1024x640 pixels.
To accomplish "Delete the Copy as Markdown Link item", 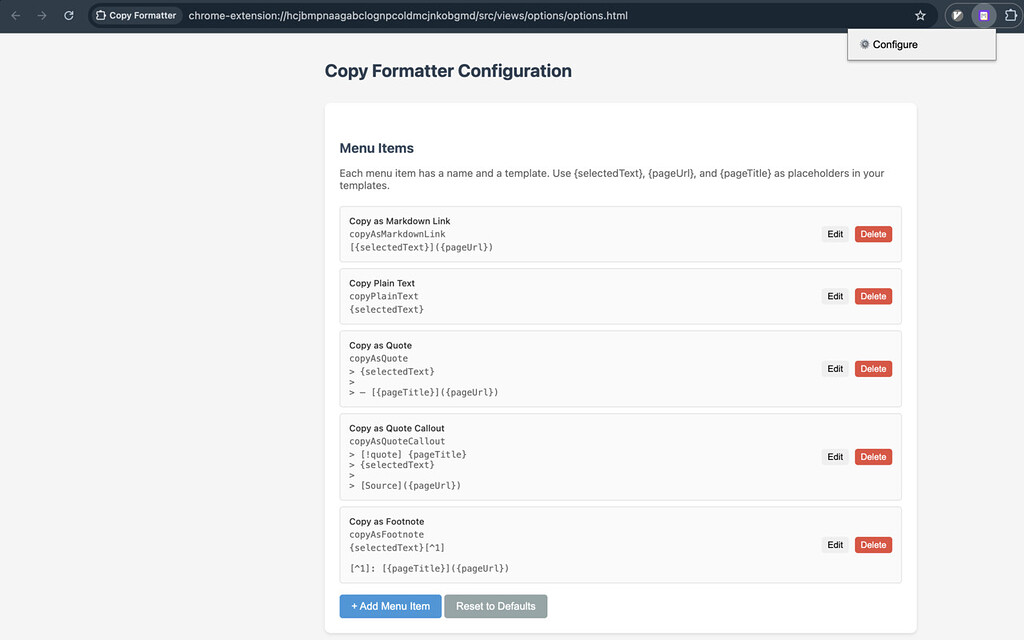I will click(872, 233).
